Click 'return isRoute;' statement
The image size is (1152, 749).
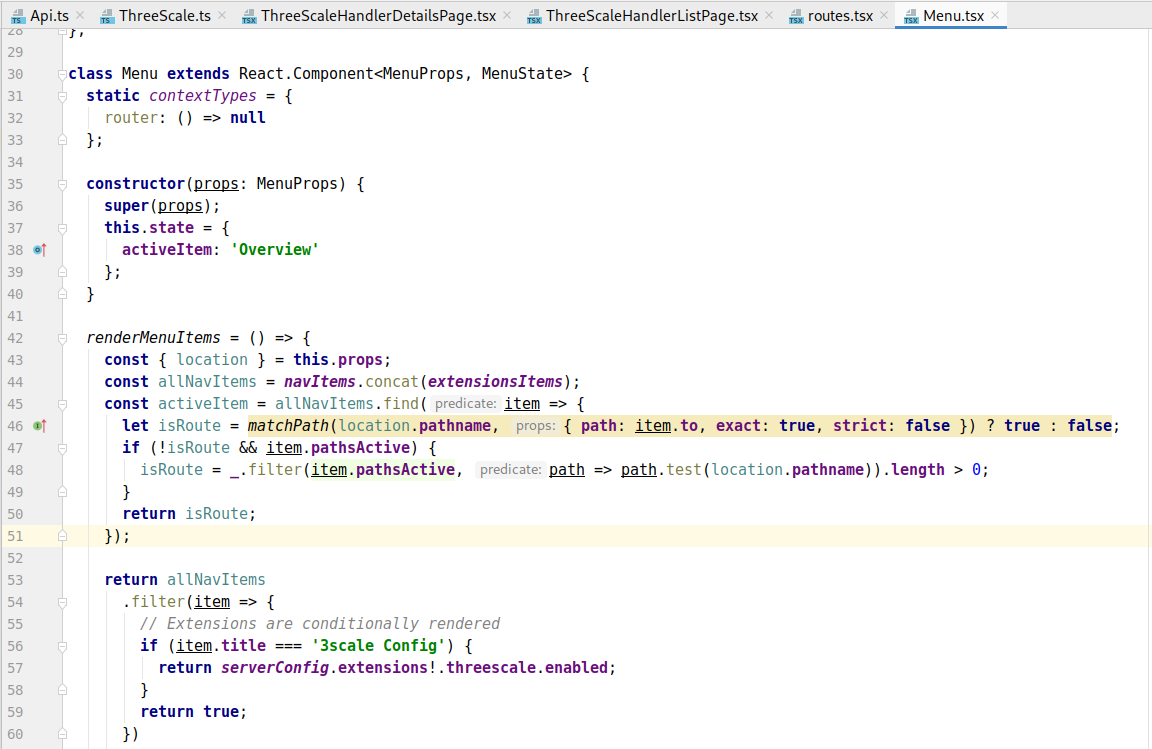pos(189,514)
